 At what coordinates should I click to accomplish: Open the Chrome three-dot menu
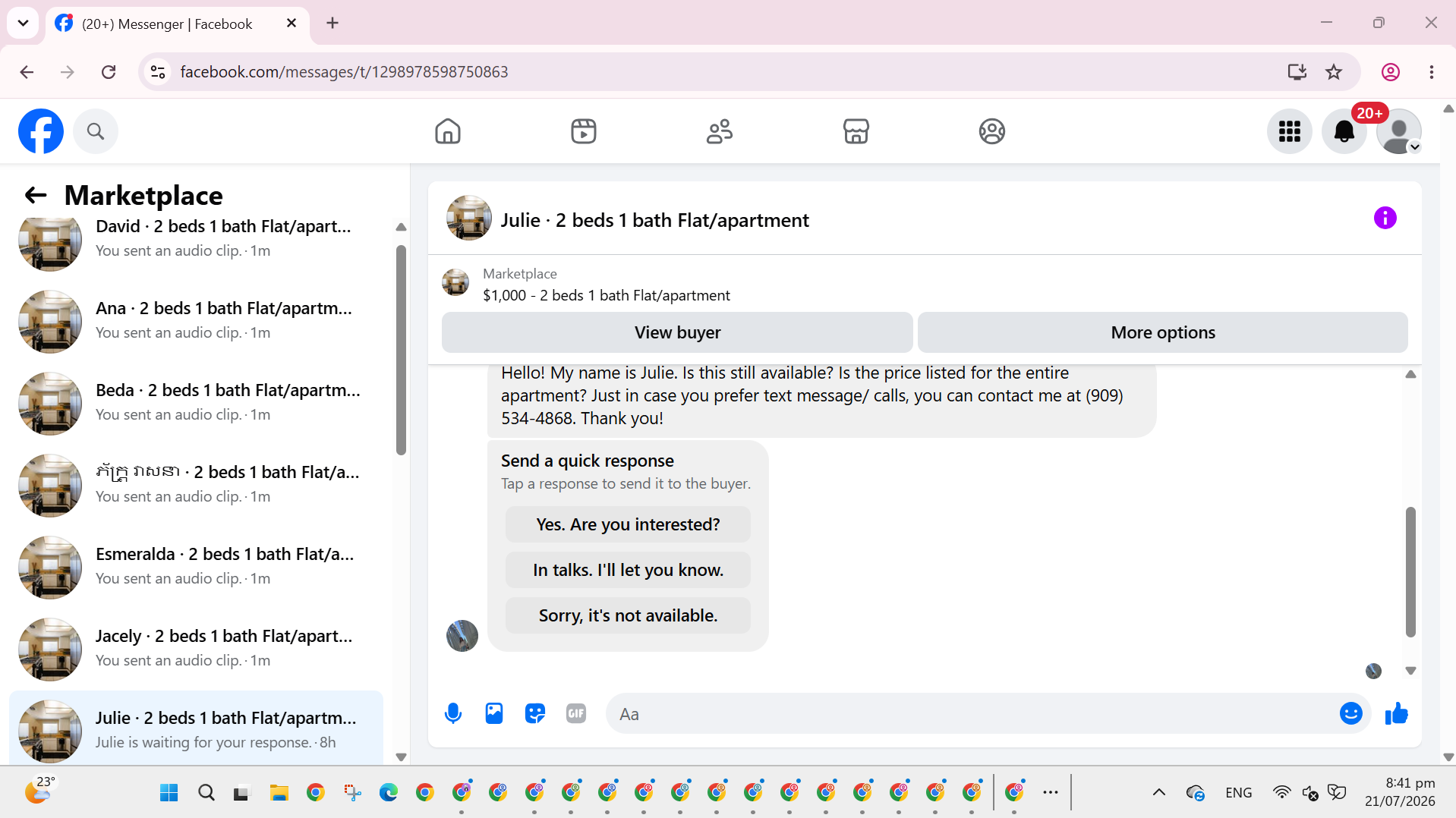pos(1432,72)
